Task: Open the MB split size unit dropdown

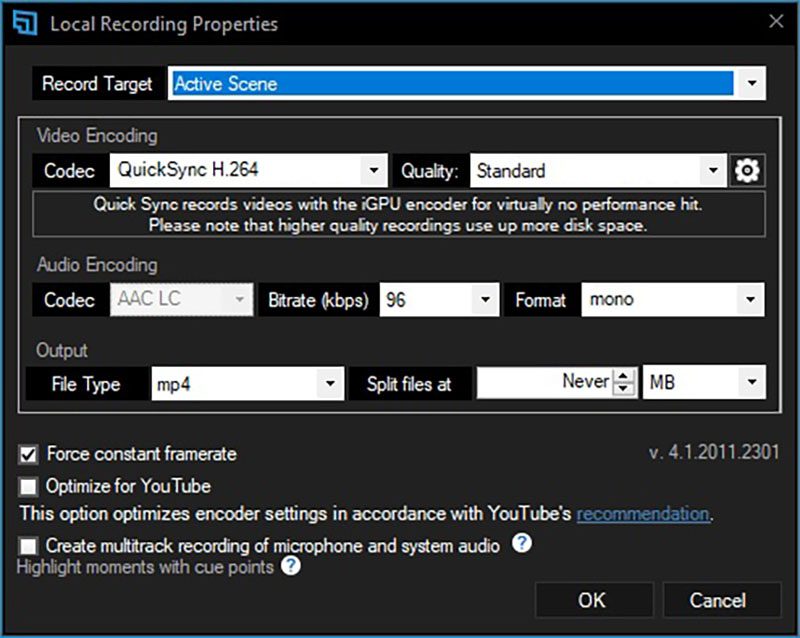Action: (751, 383)
